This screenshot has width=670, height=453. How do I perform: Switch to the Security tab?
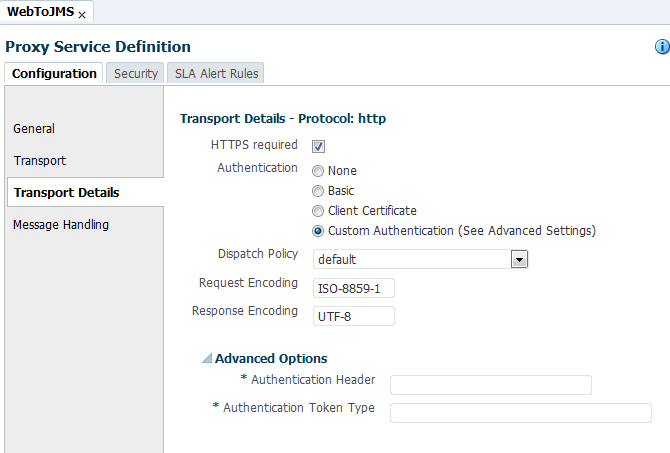tap(136, 73)
